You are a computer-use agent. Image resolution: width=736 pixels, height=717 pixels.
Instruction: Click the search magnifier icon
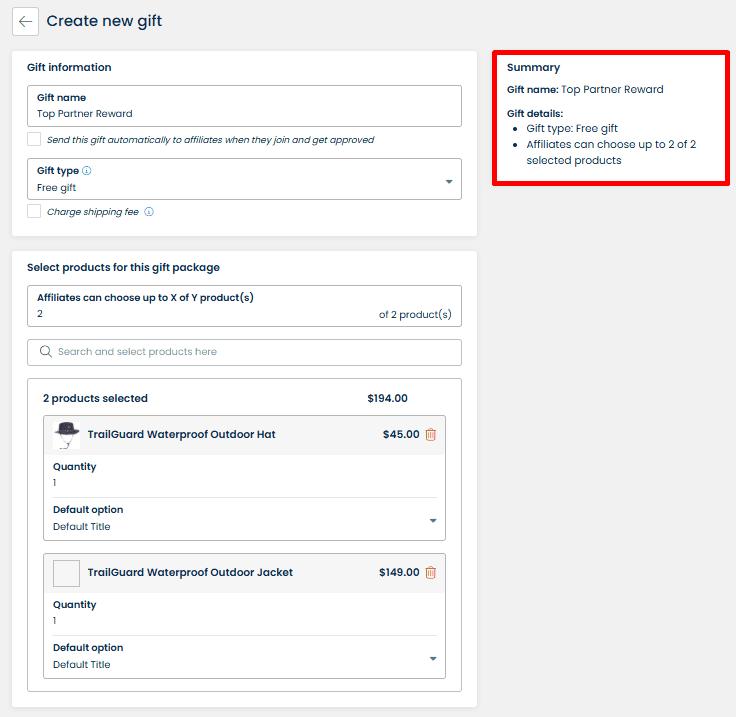[45, 352]
